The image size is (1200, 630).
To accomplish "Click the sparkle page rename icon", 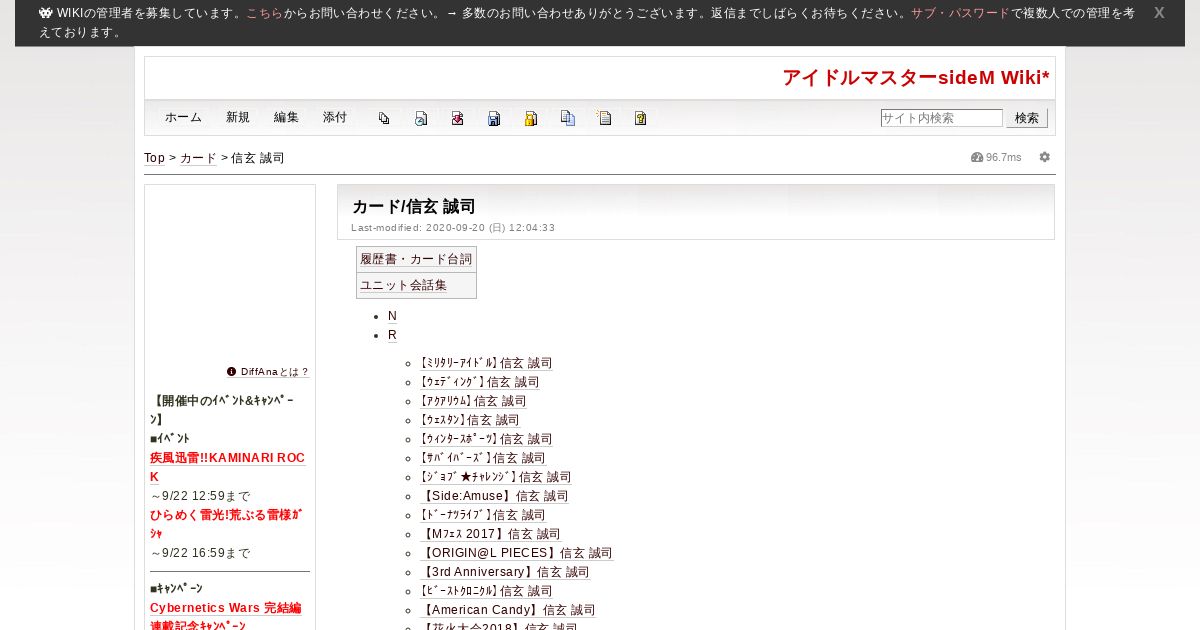I will click(x=604, y=118).
